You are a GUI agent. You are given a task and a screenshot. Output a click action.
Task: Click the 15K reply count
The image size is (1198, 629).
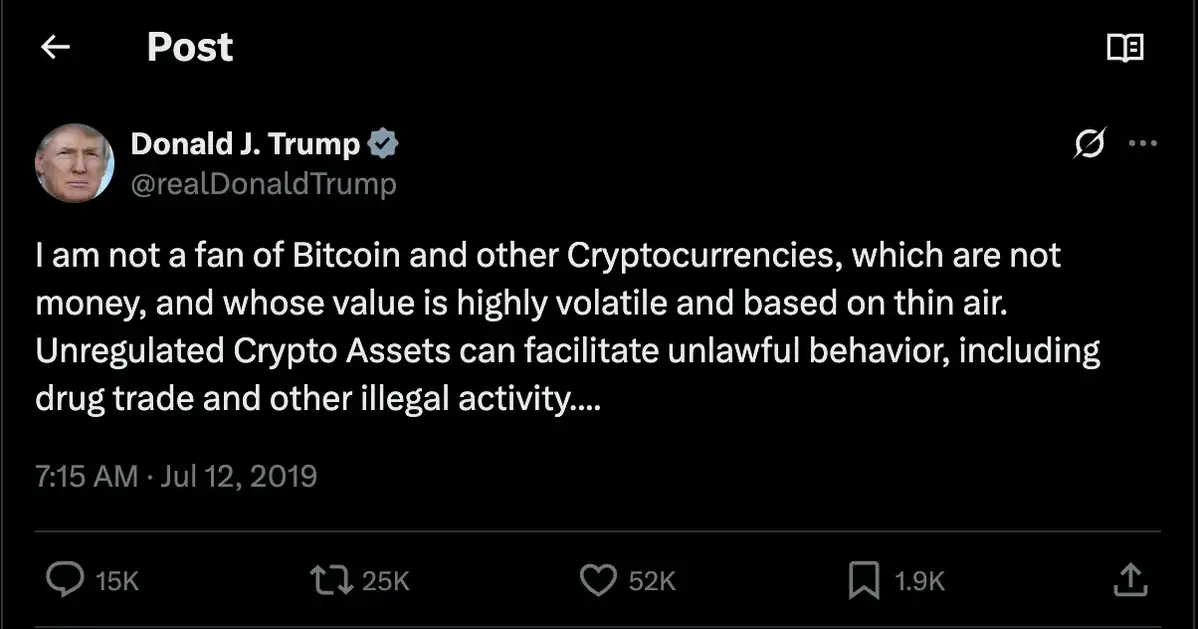tap(117, 581)
